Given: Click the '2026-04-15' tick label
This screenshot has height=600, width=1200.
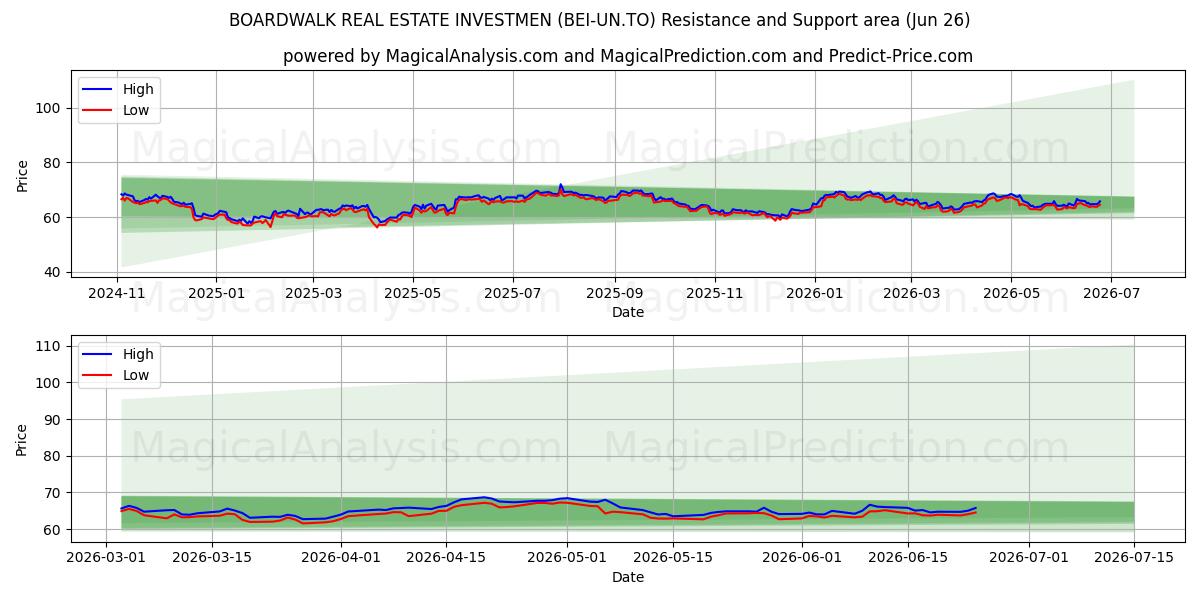Looking at the screenshot, I should (447, 557).
